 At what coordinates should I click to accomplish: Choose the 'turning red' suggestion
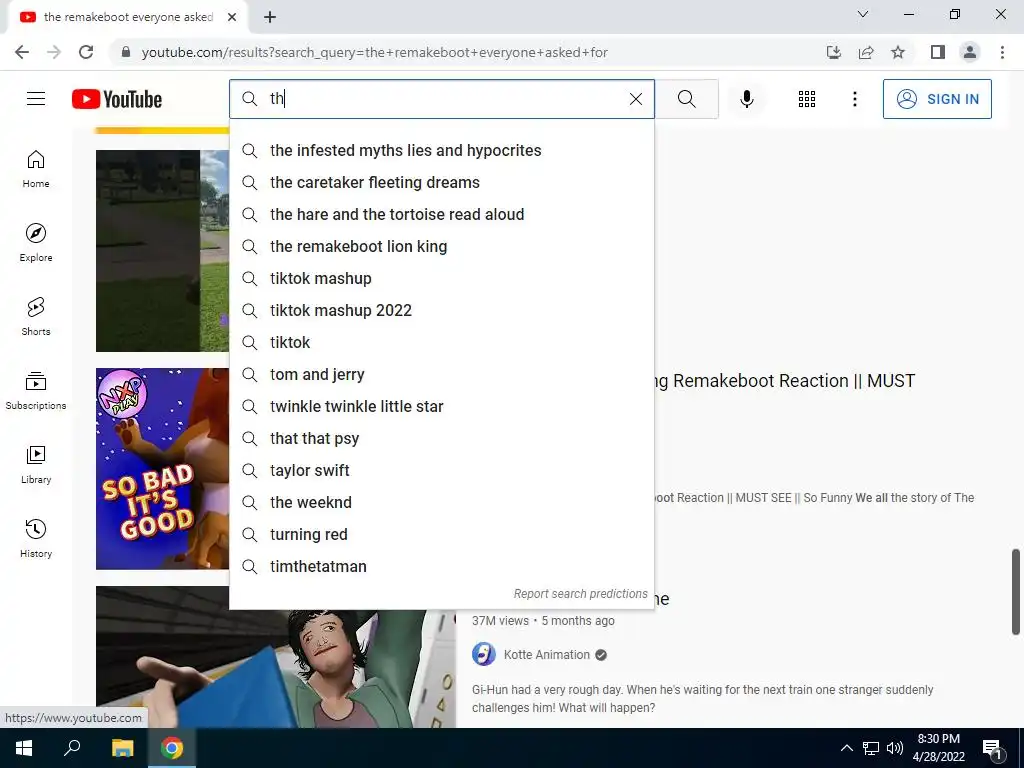point(441,534)
